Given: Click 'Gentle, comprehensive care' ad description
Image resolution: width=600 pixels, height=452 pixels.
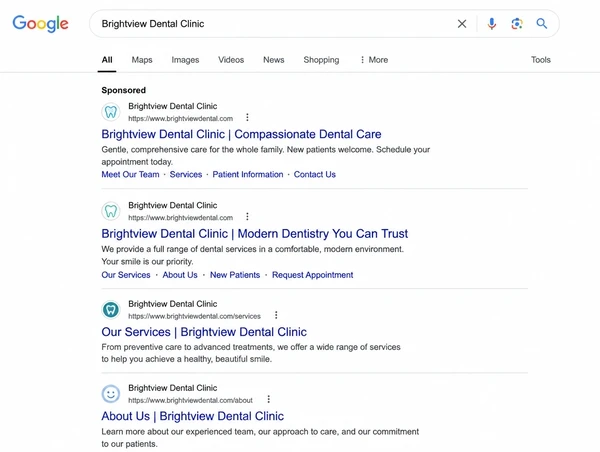Looking at the screenshot, I should 266,155.
